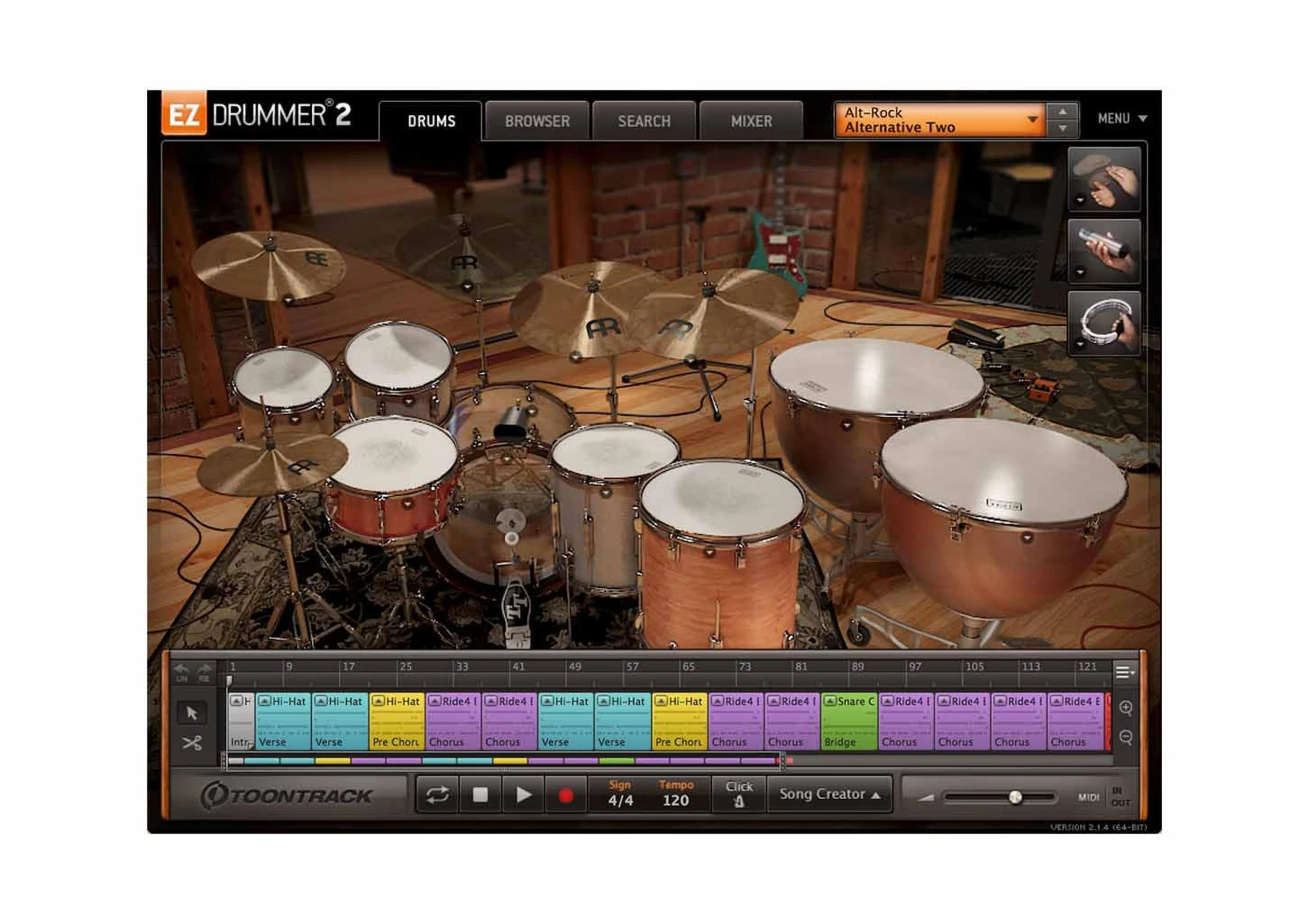
Task: Click the EZ logo badge
Action: (x=183, y=114)
